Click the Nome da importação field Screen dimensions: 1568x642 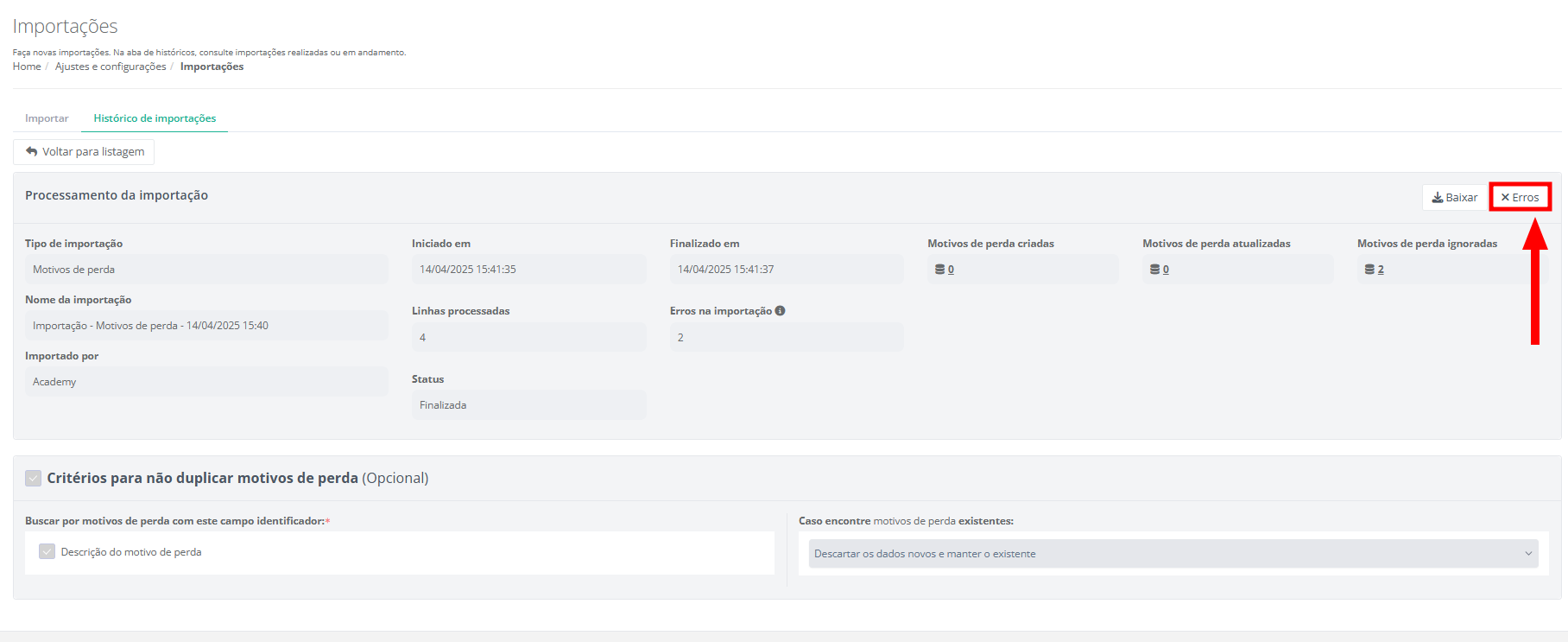coord(206,326)
